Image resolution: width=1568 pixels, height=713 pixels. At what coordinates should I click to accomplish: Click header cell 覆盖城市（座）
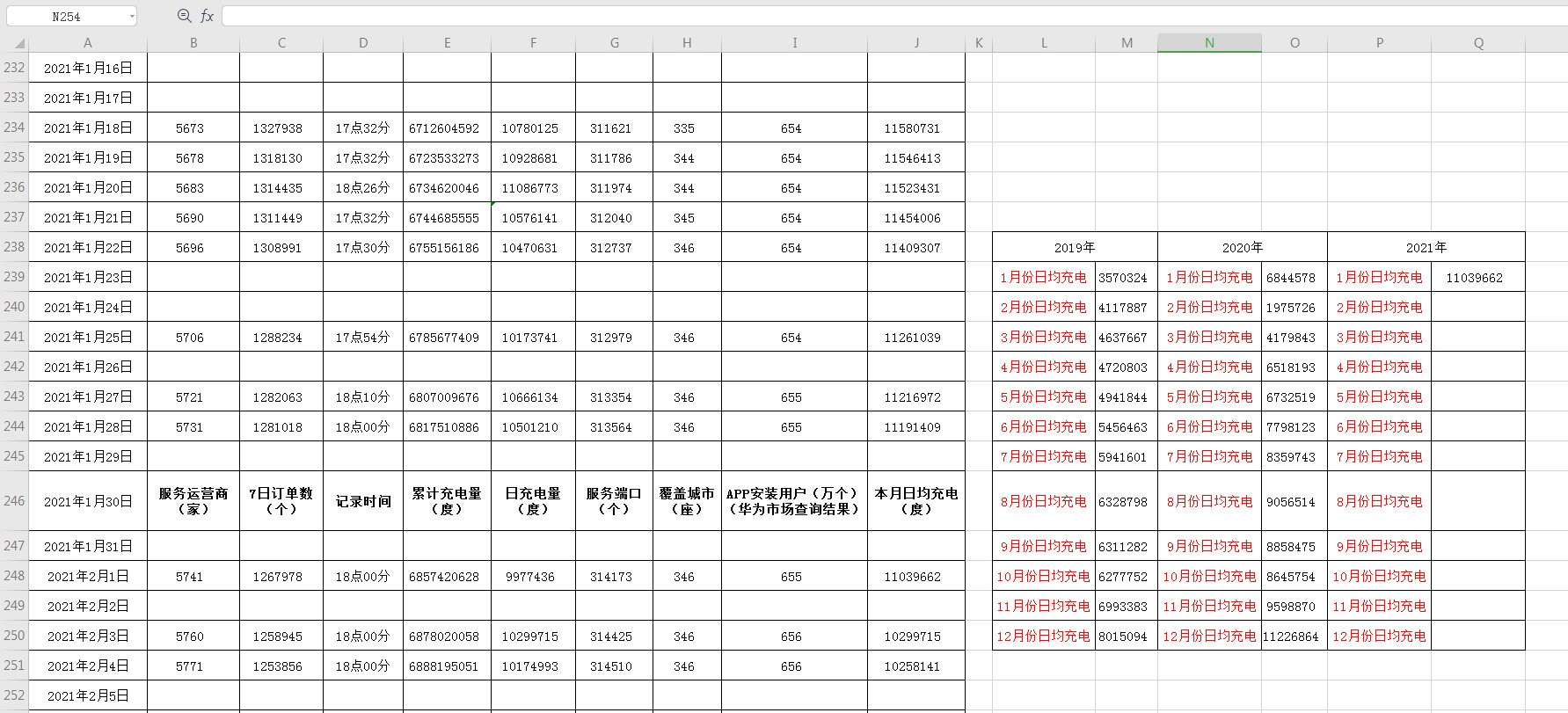coord(687,501)
